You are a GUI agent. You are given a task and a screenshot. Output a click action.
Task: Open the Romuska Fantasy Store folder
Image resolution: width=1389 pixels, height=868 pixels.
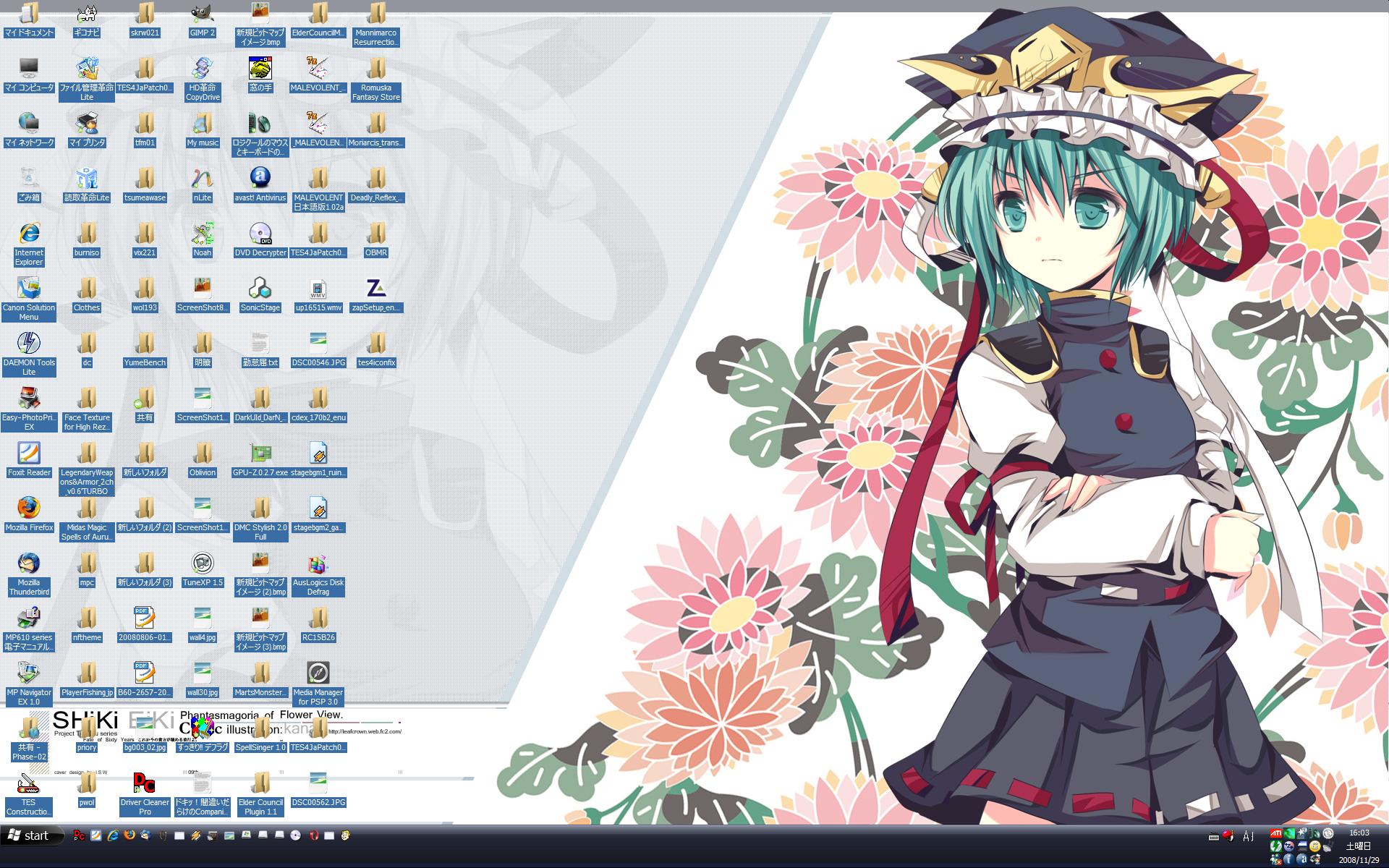(376, 79)
